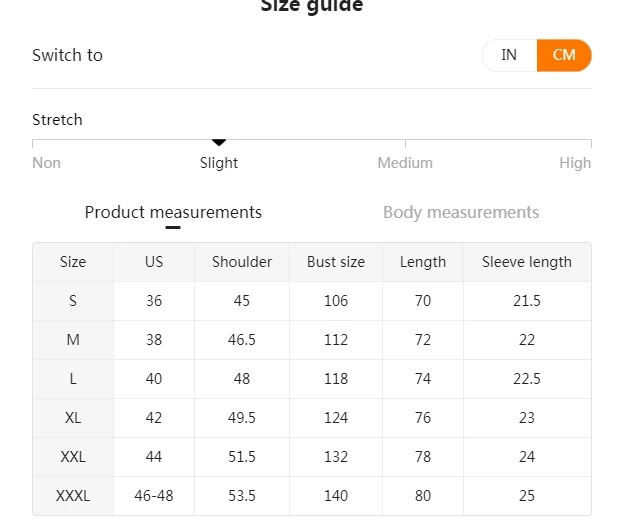Switch units to IN
This screenshot has width=623, height=523.
point(509,55)
